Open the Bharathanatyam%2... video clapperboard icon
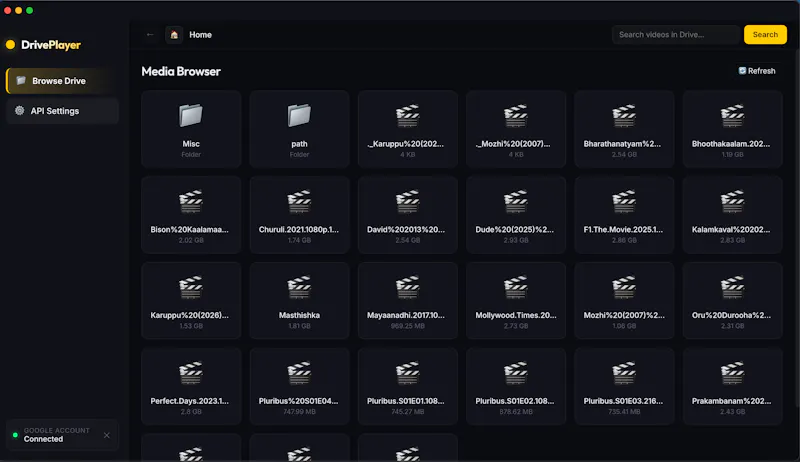Screen dimensions: 800x462 point(624,116)
